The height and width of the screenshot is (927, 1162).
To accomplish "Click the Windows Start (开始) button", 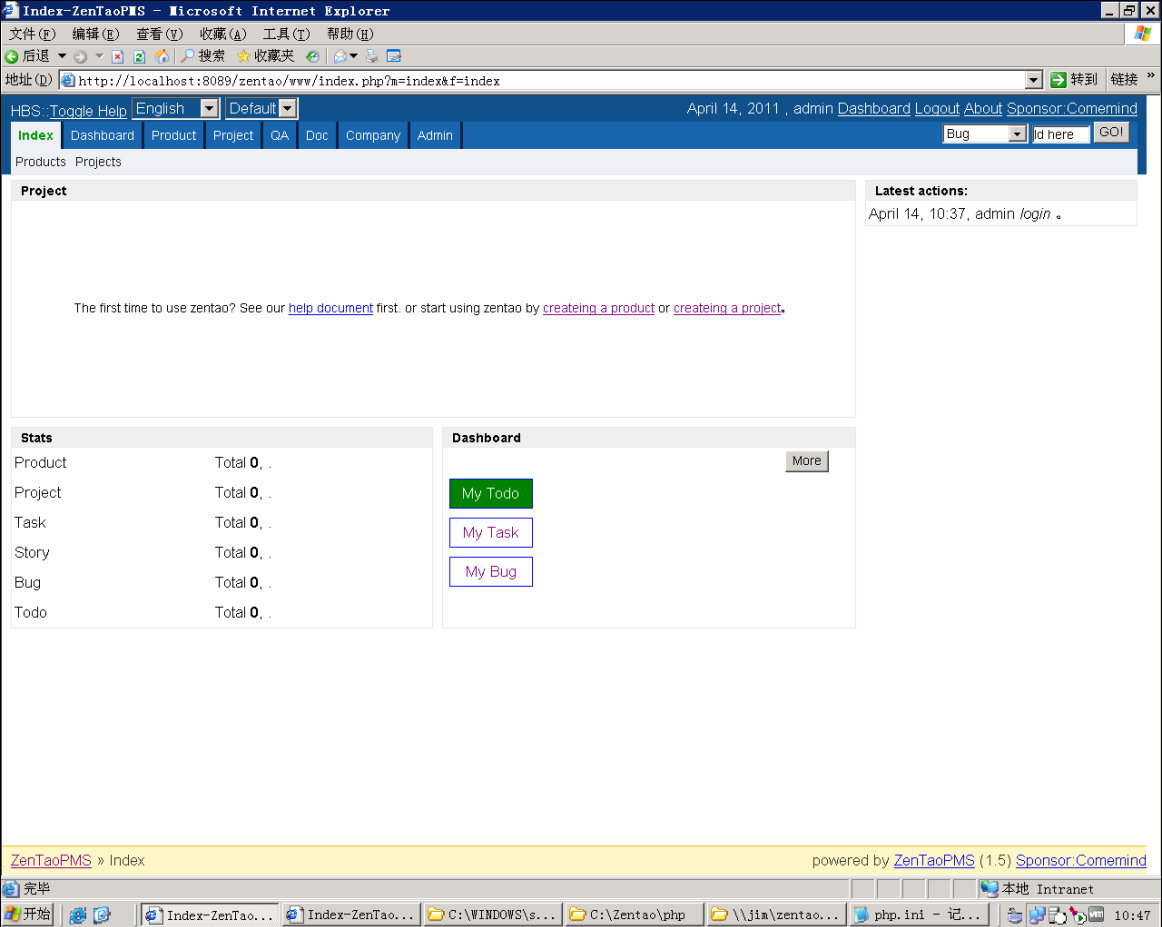I will pyautogui.click(x=28, y=914).
